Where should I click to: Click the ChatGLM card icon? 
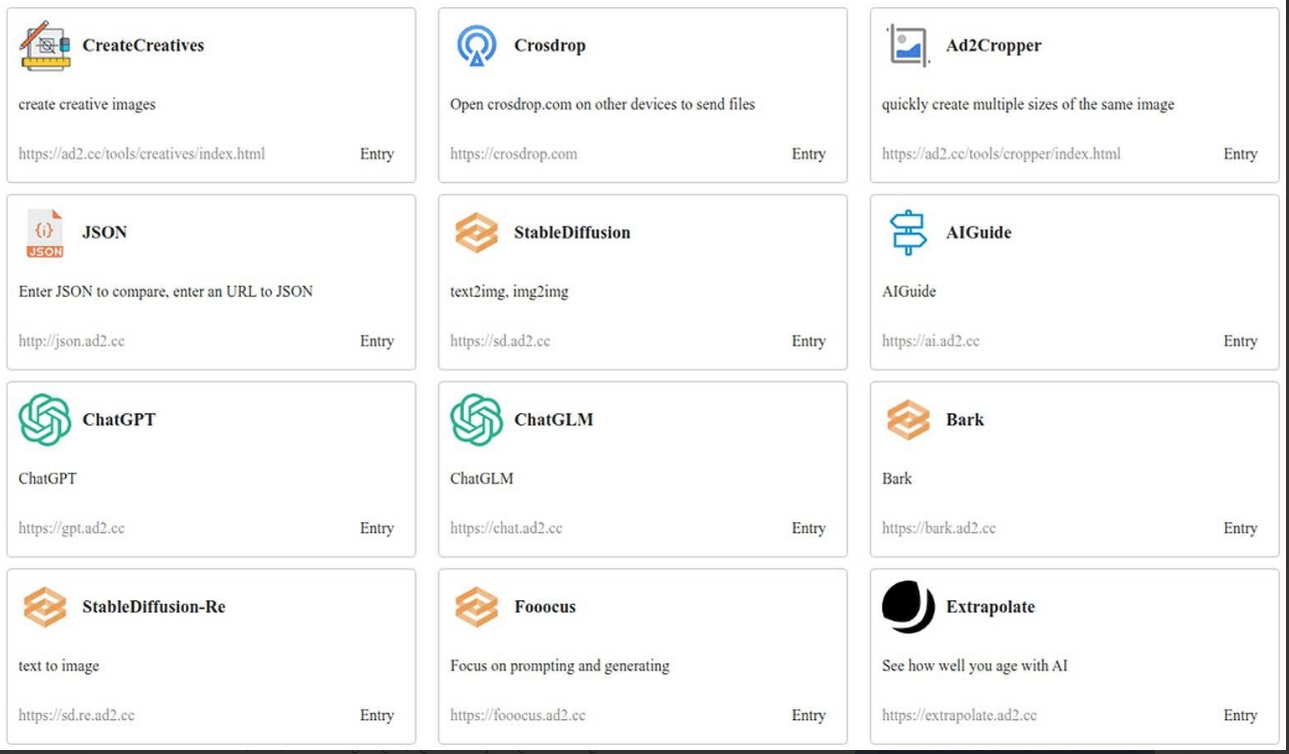click(477, 420)
